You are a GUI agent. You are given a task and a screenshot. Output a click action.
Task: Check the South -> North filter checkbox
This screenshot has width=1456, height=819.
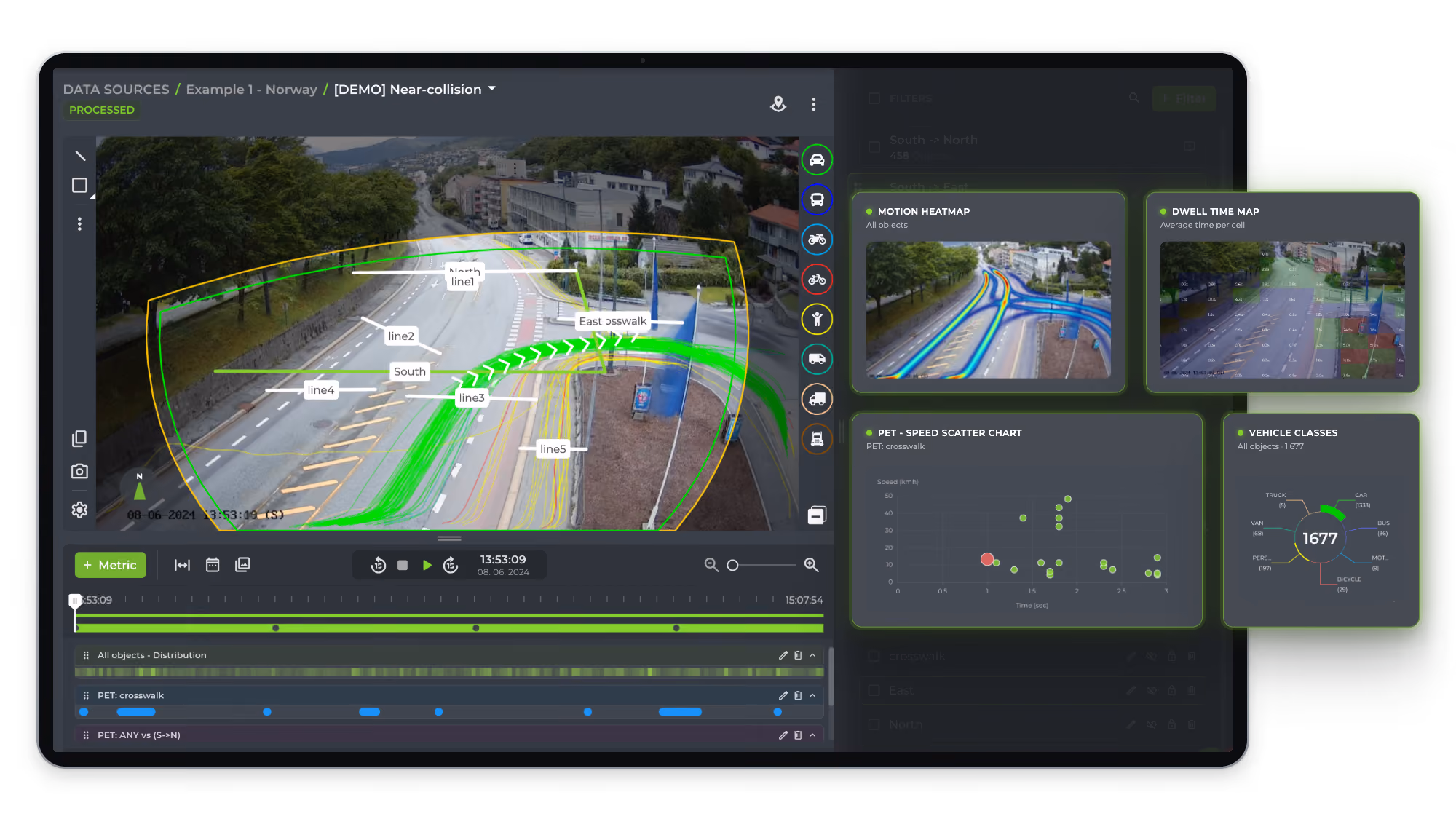click(x=874, y=146)
